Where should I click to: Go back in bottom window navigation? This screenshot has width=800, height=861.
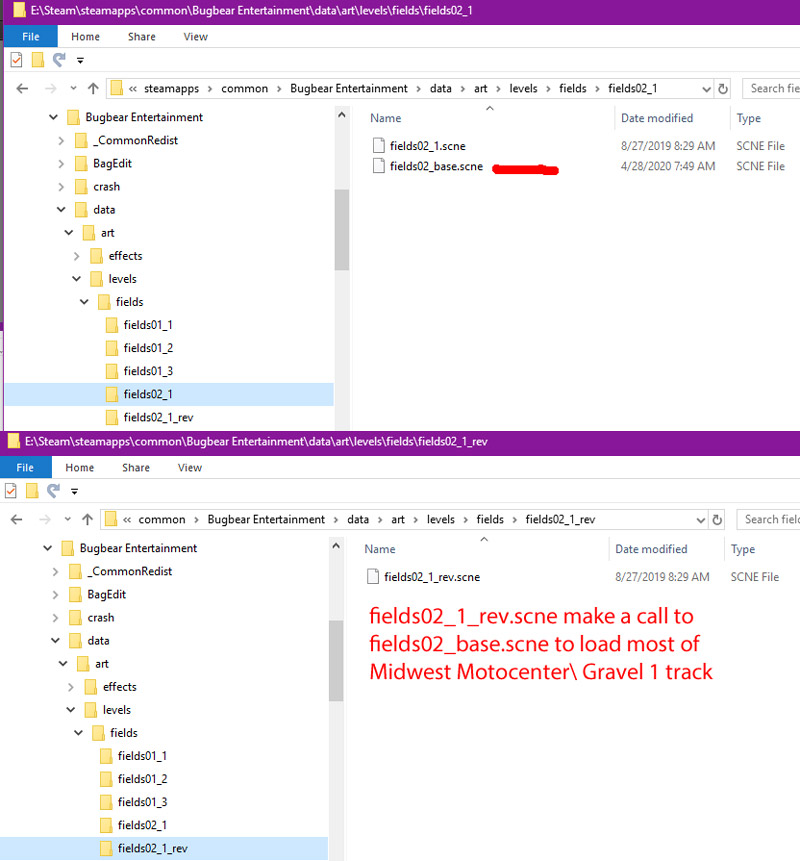pos(16,519)
